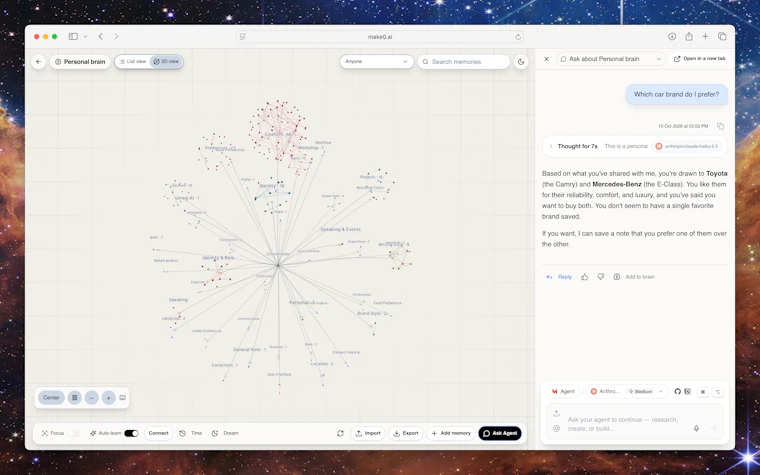Toggle dark mode moon icon
This screenshot has width=760, height=475.
coord(521,62)
